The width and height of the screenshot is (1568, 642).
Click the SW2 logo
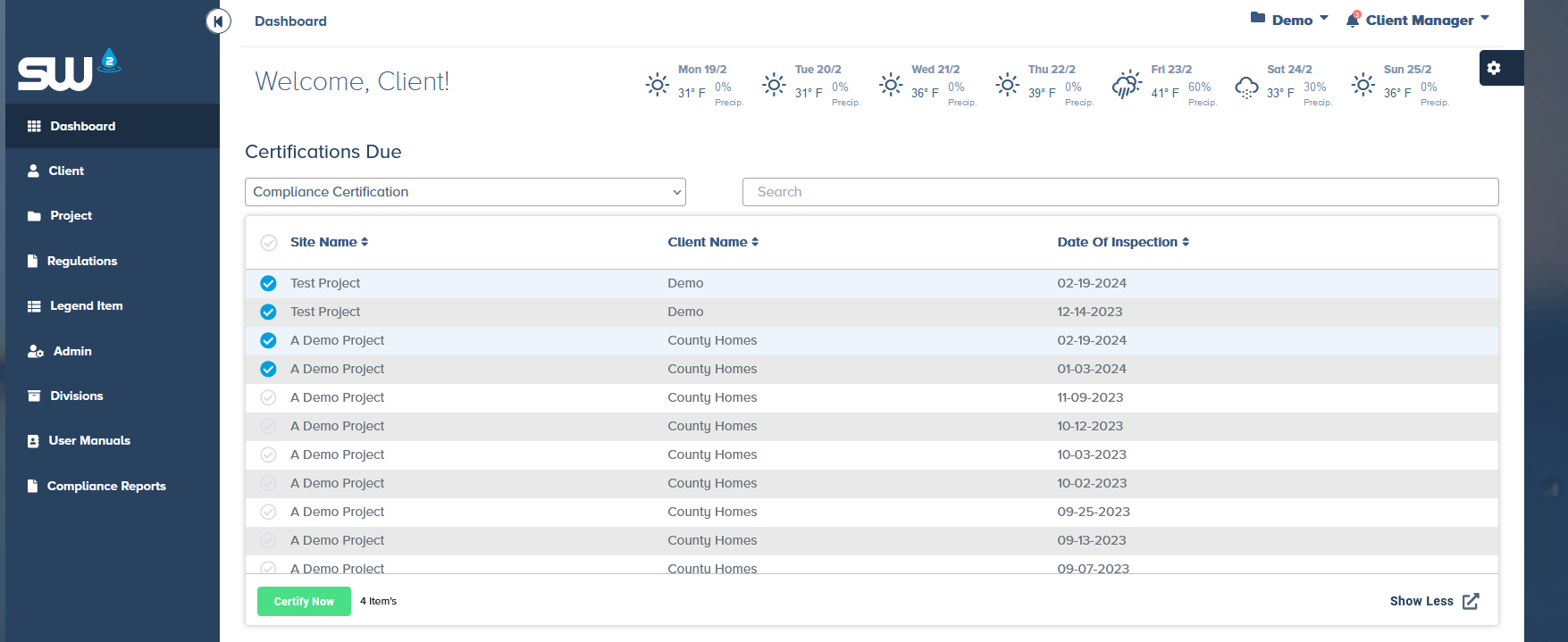(69, 70)
